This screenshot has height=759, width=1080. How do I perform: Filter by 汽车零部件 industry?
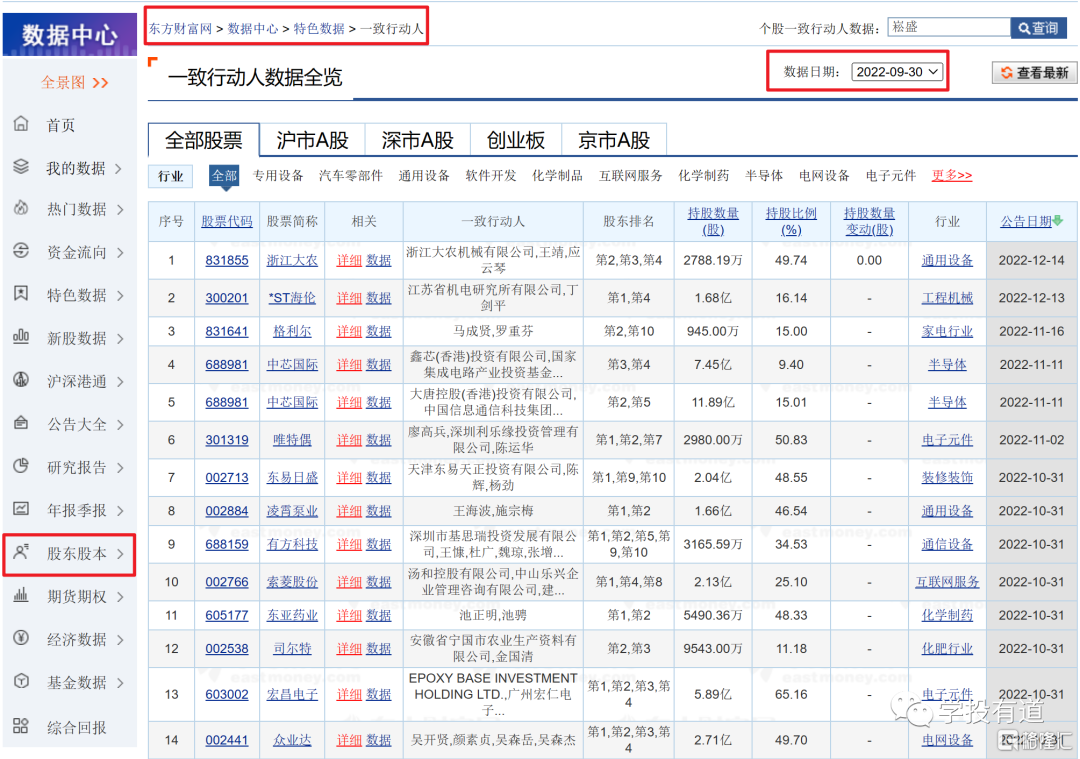click(x=351, y=176)
